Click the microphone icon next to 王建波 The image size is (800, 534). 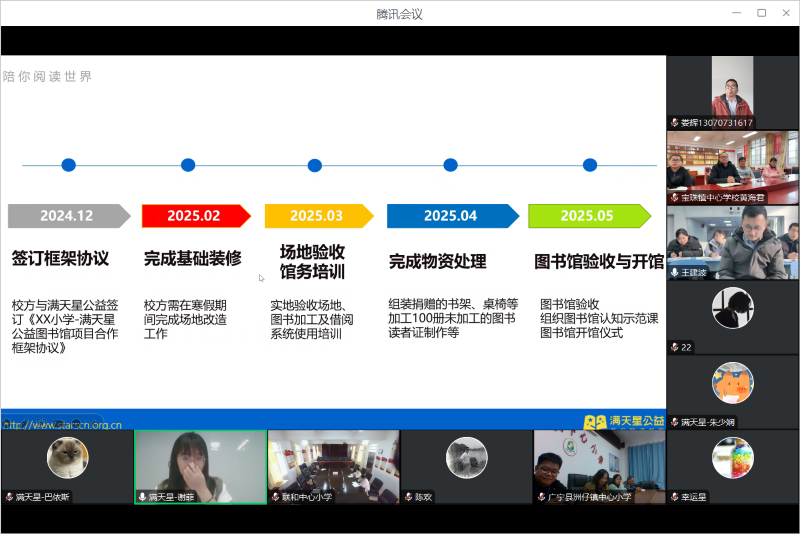[x=674, y=272]
